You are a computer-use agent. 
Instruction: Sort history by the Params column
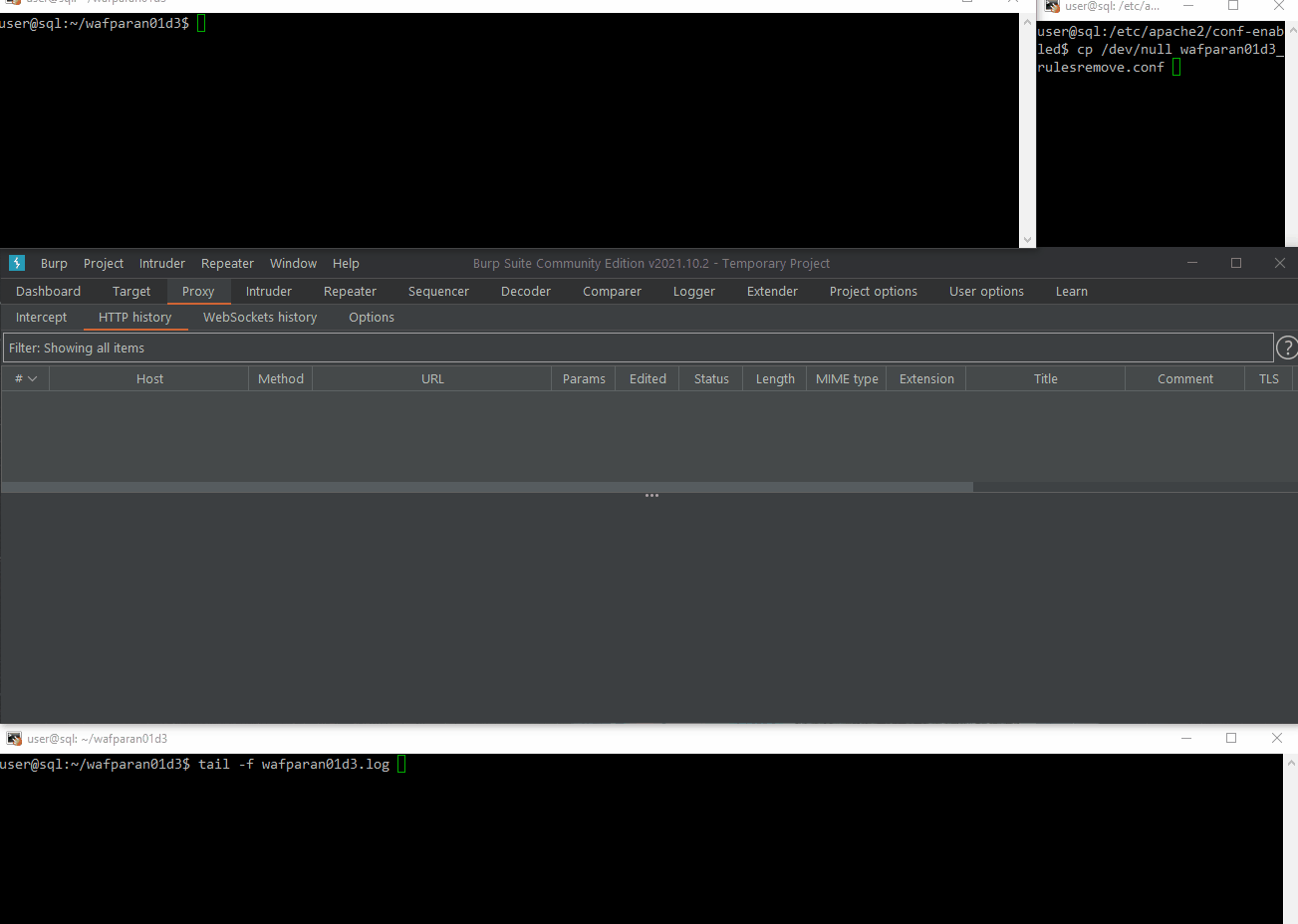(584, 379)
